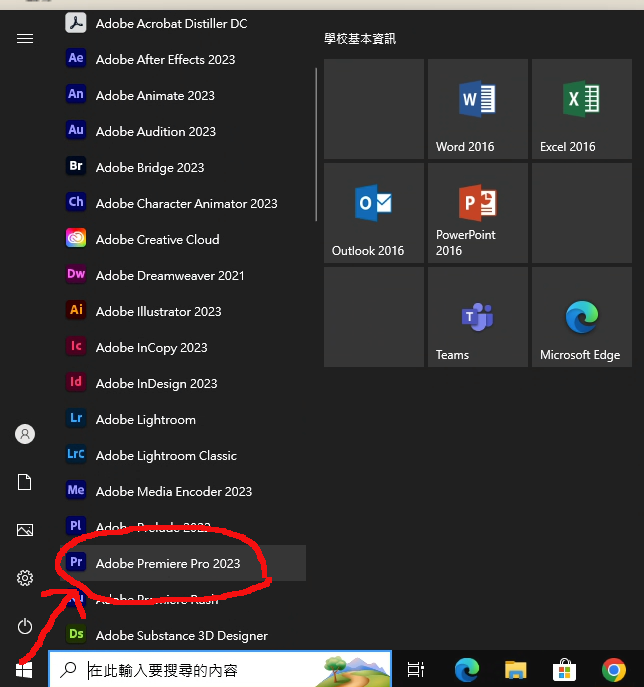Launch Adobe After Effects 2023
644x687 pixels.
click(165, 59)
